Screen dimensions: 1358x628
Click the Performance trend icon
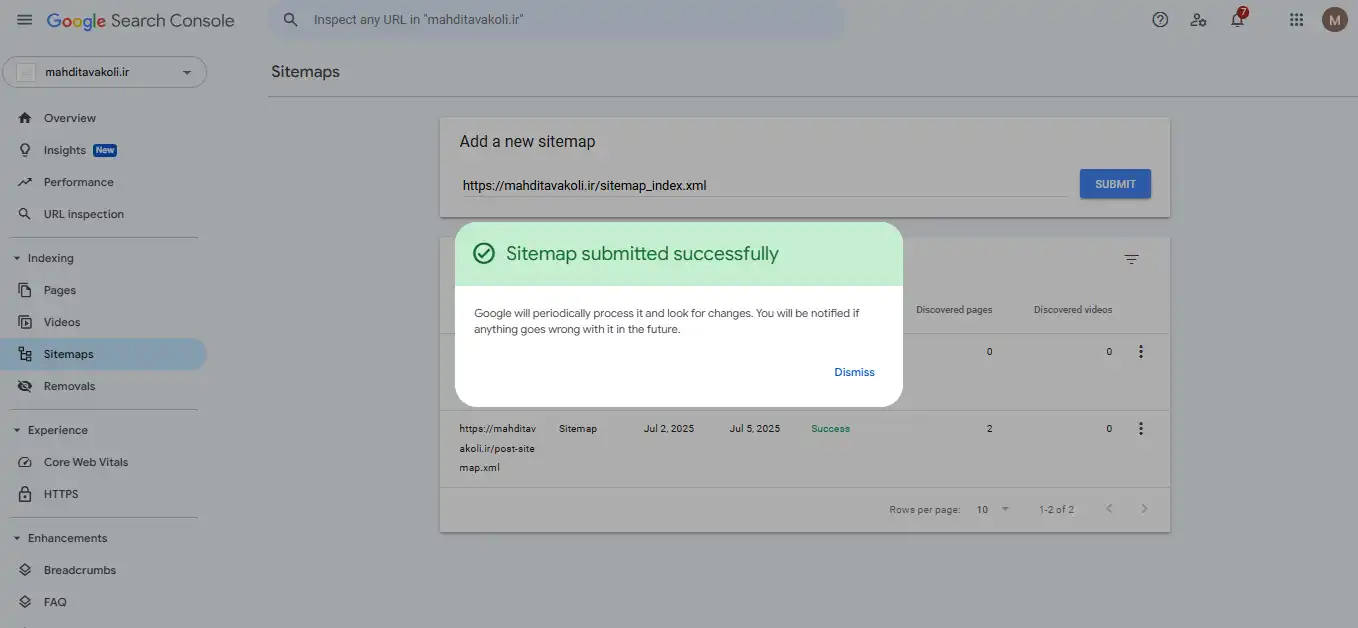coord(25,182)
